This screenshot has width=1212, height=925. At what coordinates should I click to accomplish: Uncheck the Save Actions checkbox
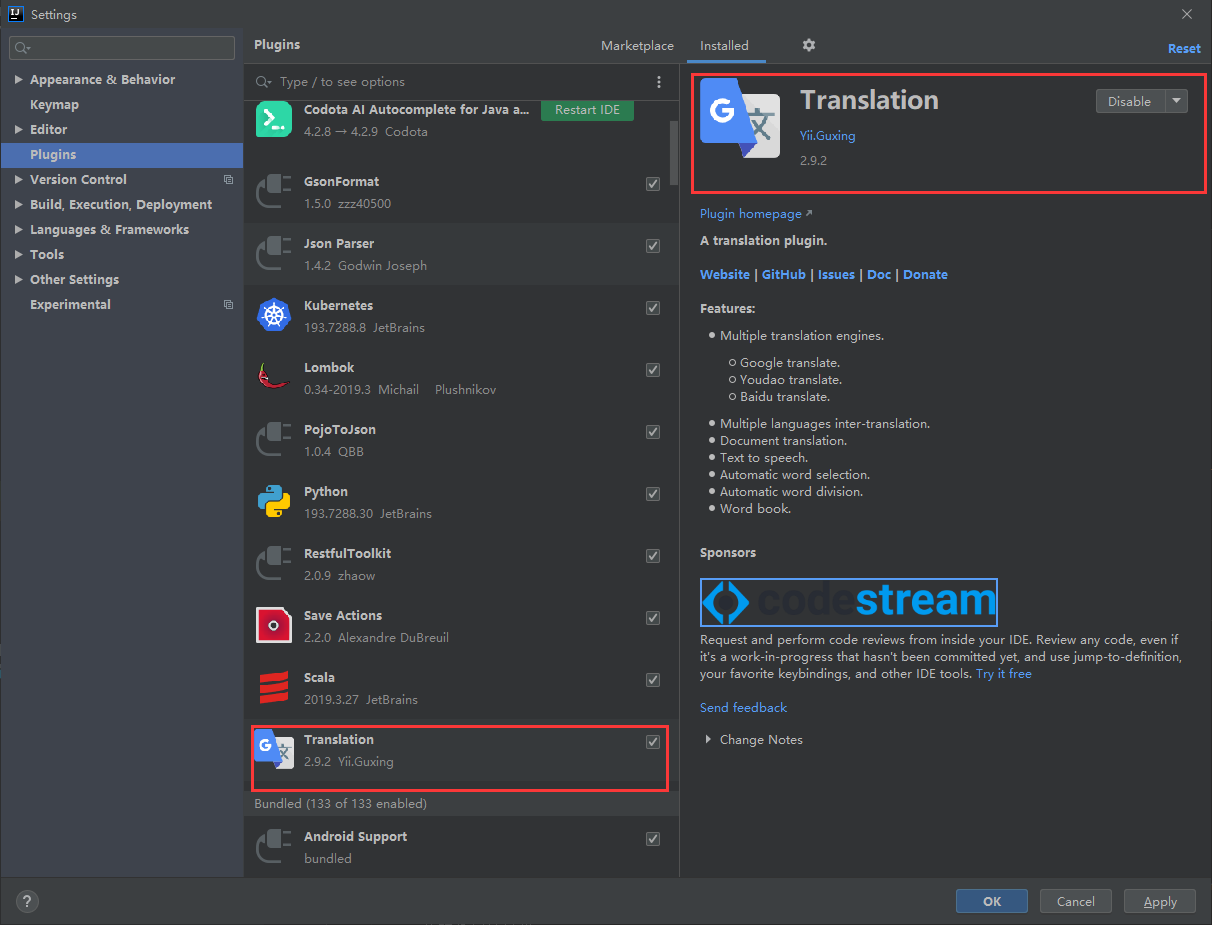653,618
